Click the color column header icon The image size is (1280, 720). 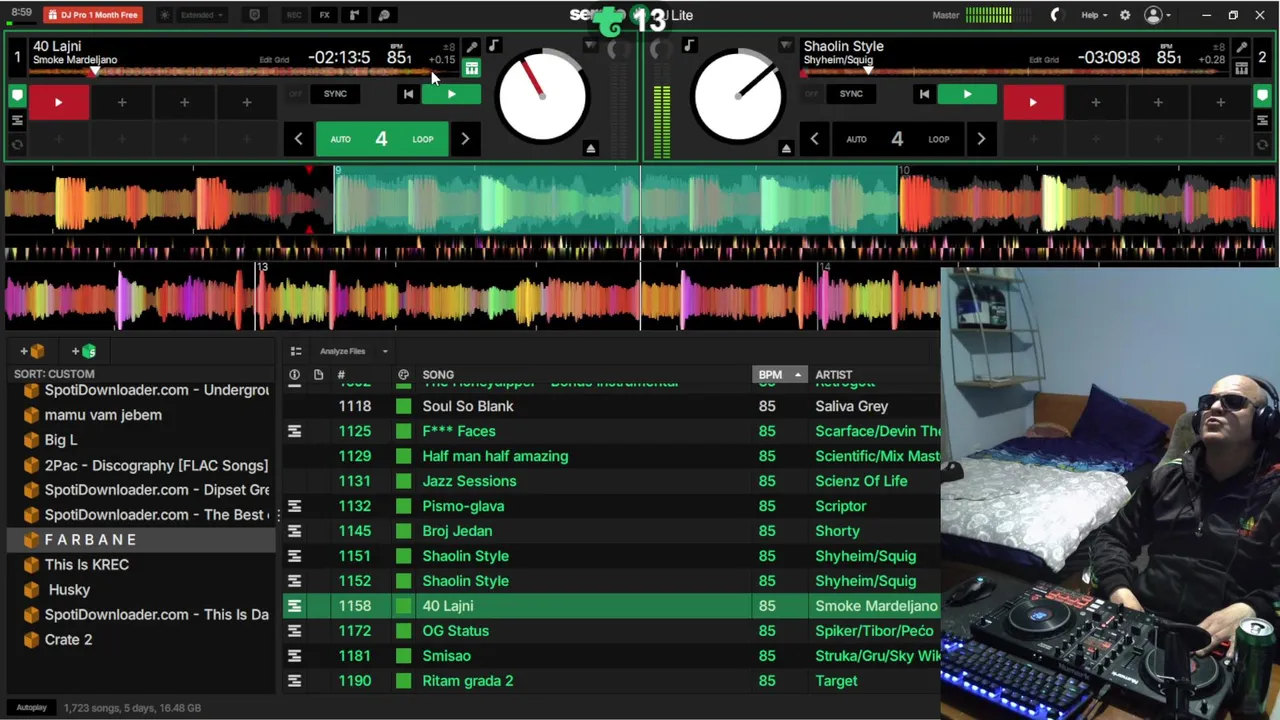pyautogui.click(x=403, y=375)
